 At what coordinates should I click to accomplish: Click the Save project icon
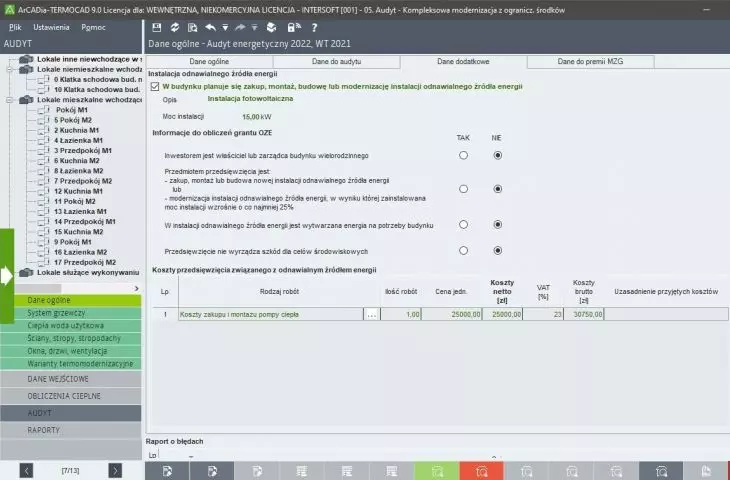156,27
